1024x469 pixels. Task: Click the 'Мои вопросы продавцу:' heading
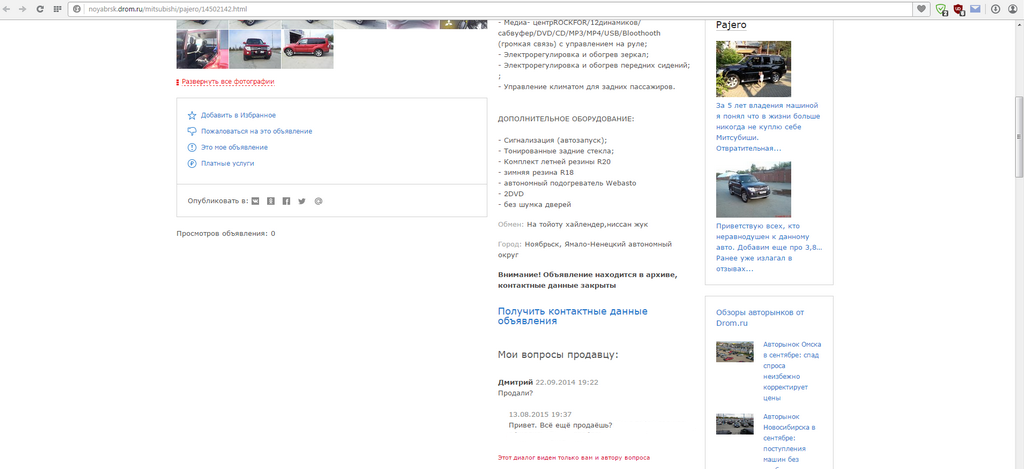pos(558,355)
